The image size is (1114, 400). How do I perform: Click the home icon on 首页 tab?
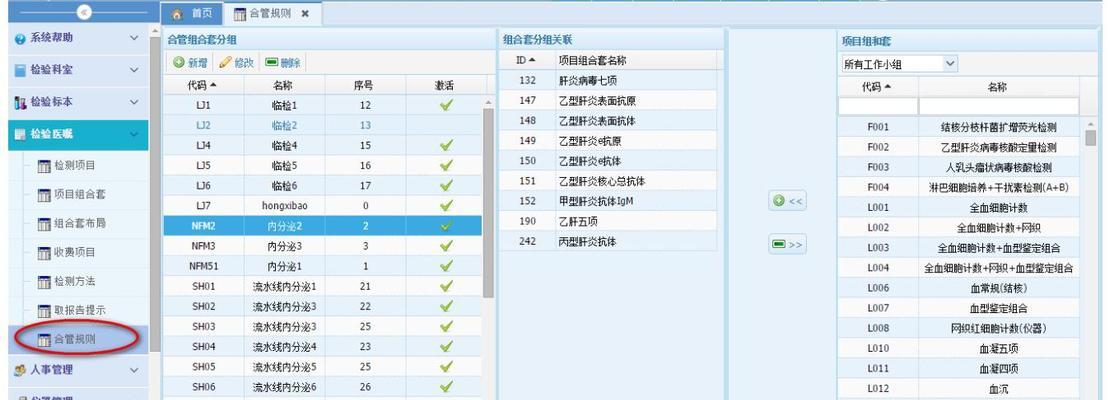pos(178,14)
